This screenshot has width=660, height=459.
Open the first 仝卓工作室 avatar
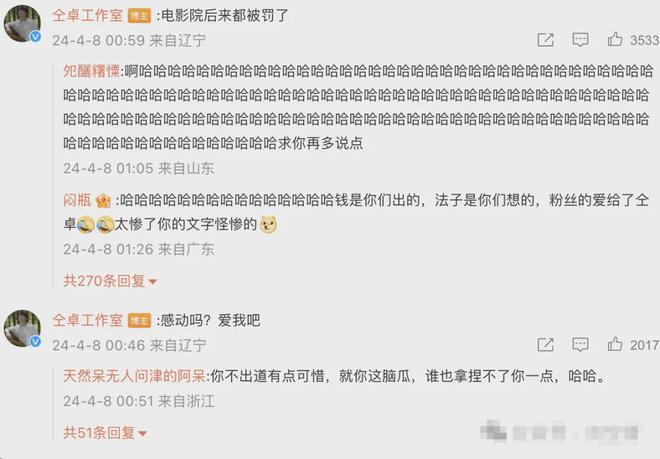tap(22, 23)
